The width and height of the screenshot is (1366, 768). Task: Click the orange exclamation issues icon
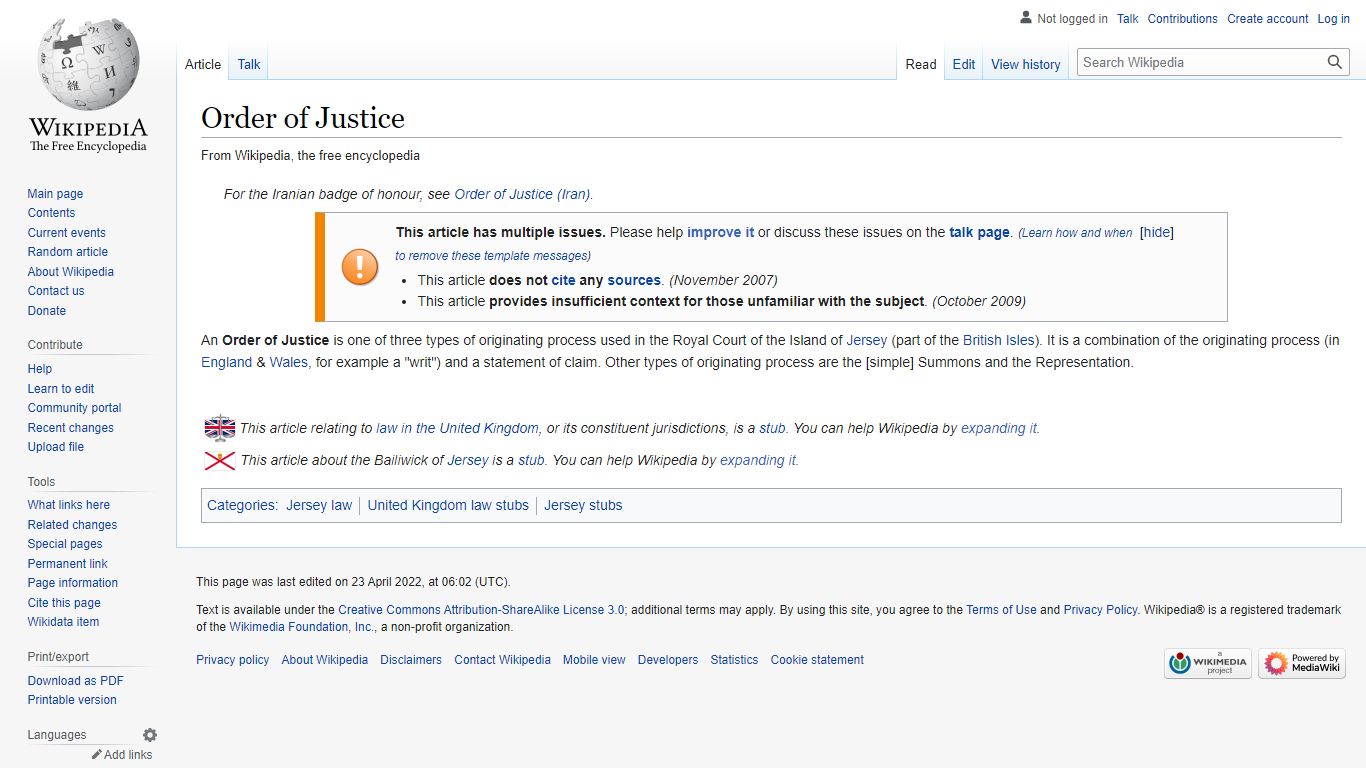(x=360, y=267)
